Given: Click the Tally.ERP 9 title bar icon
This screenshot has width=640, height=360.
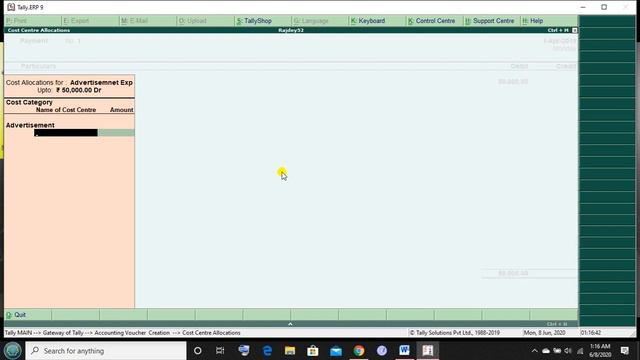Looking at the screenshot, I should [x=11, y=7].
